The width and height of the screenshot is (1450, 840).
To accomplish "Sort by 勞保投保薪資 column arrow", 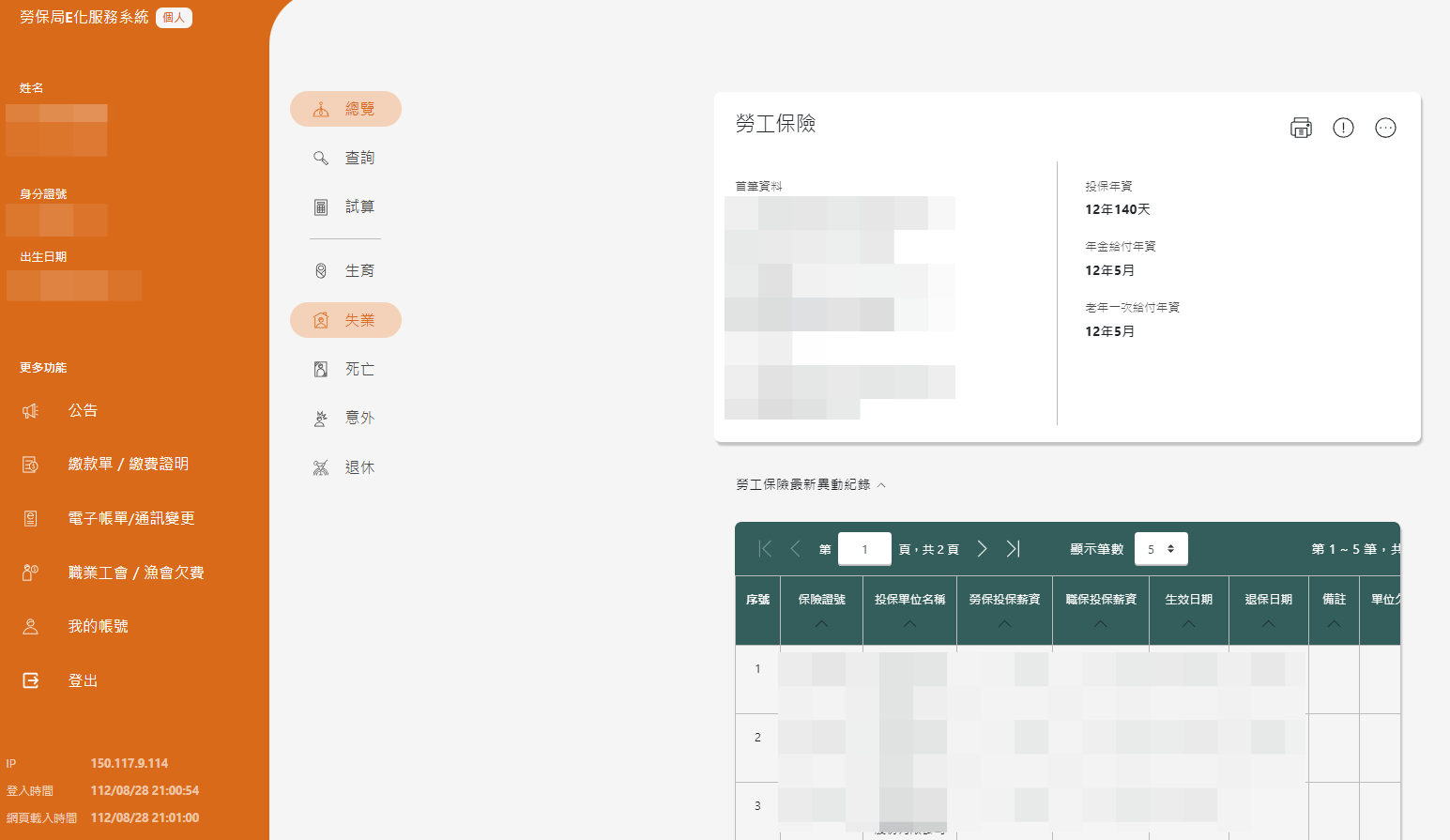I will (1004, 624).
